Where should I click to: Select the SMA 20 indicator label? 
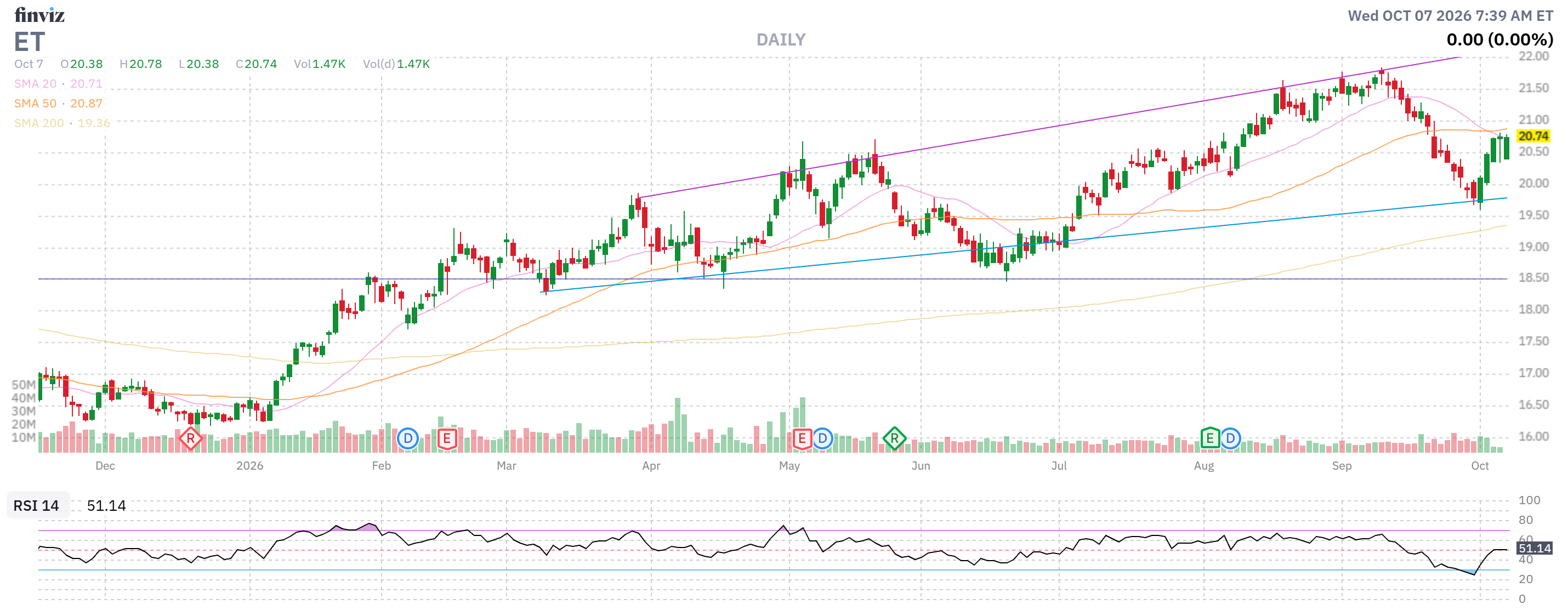click(35, 83)
